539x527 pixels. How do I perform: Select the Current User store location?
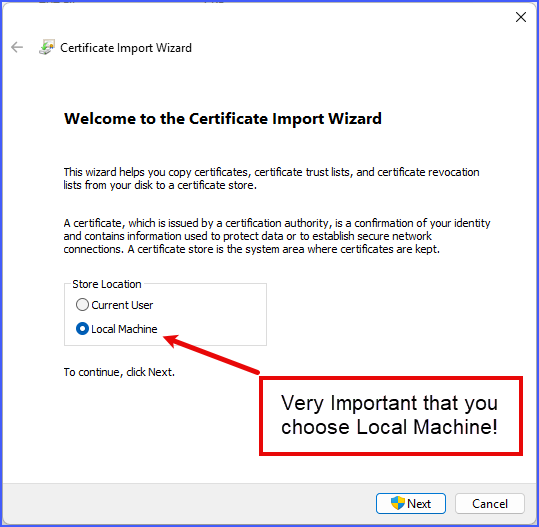coord(114,305)
